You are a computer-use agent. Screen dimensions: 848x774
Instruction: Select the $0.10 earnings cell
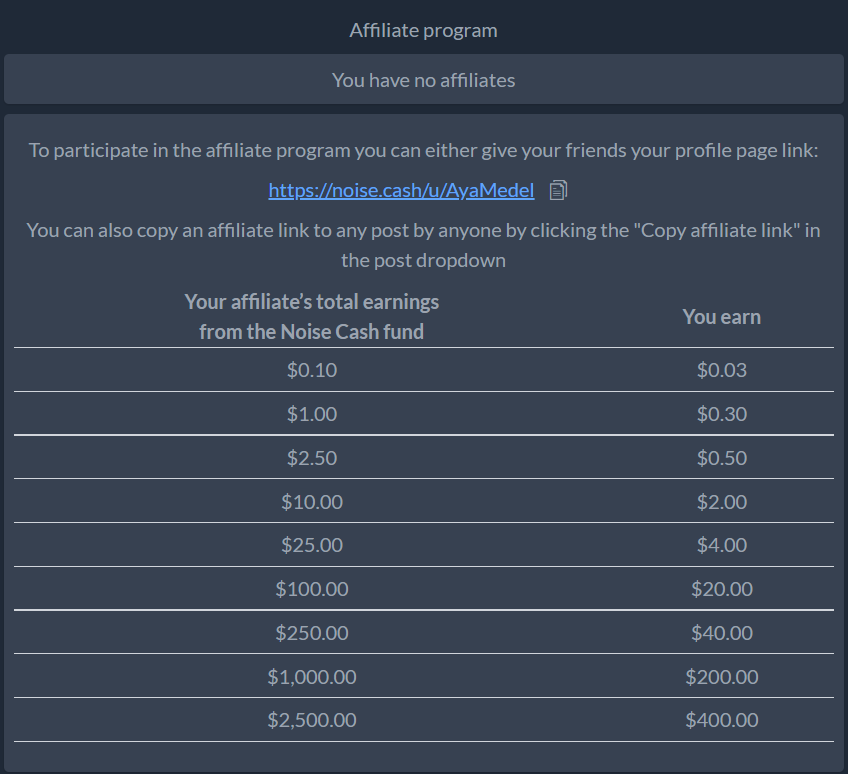click(312, 370)
